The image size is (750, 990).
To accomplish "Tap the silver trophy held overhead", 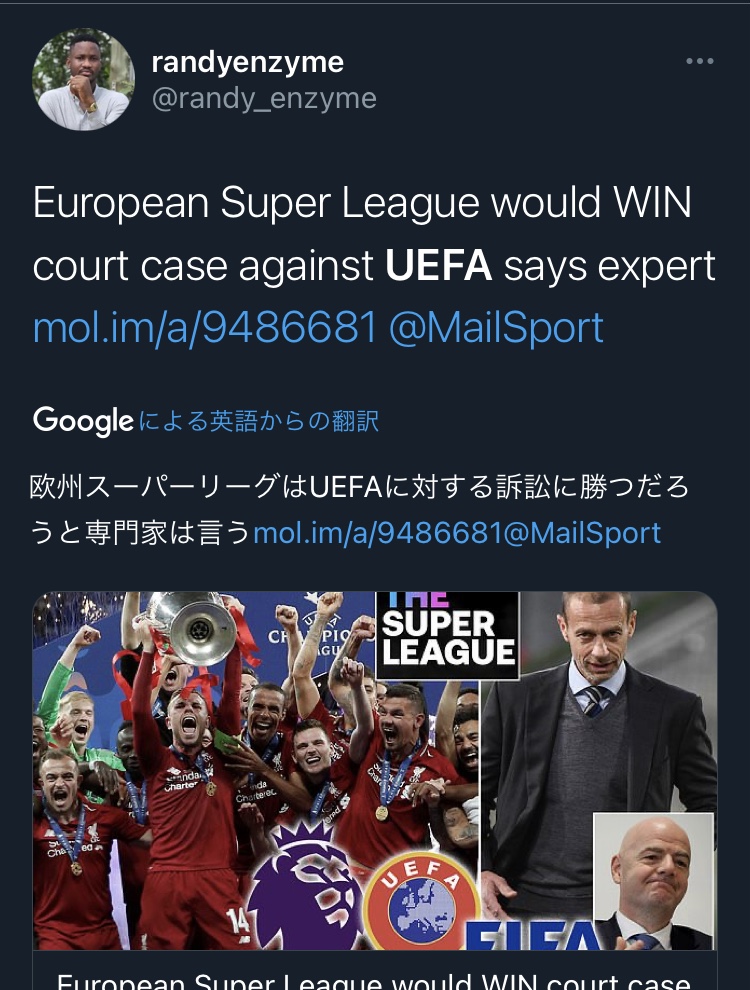I will point(192,628).
